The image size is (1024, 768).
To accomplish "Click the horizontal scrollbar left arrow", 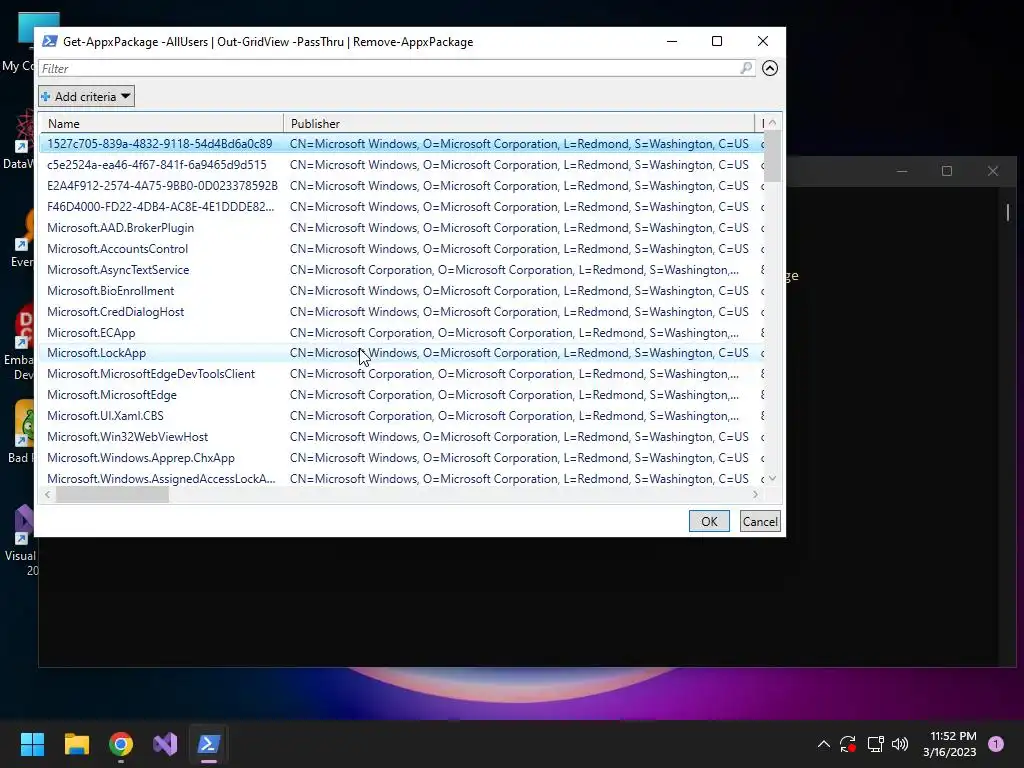I will tap(47, 495).
